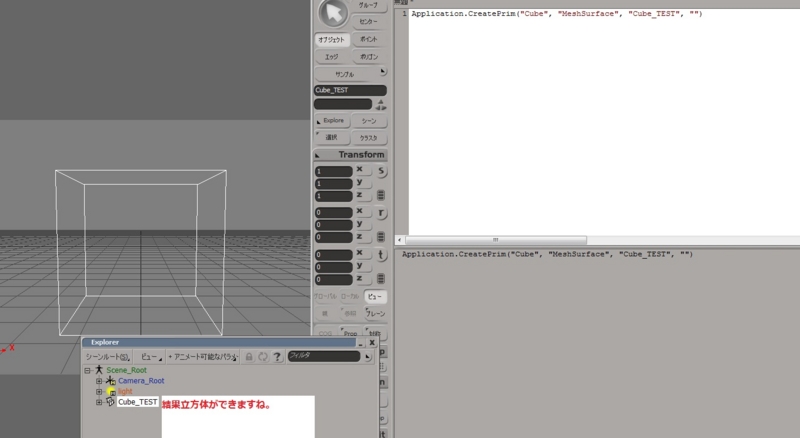
Task: Click the rotate r icon in Transform
Action: point(381,213)
